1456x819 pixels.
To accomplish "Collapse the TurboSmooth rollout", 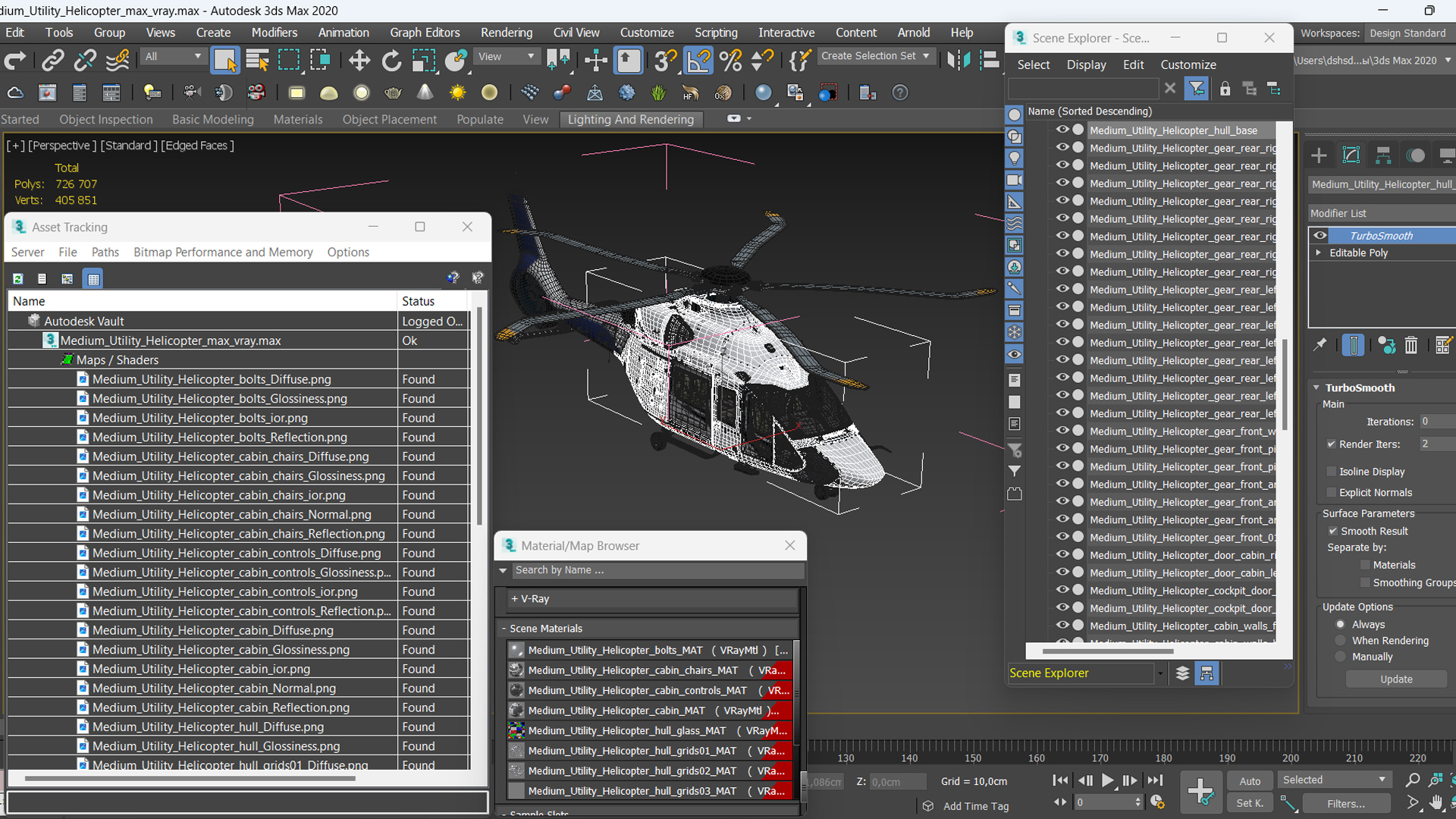I will click(1317, 388).
